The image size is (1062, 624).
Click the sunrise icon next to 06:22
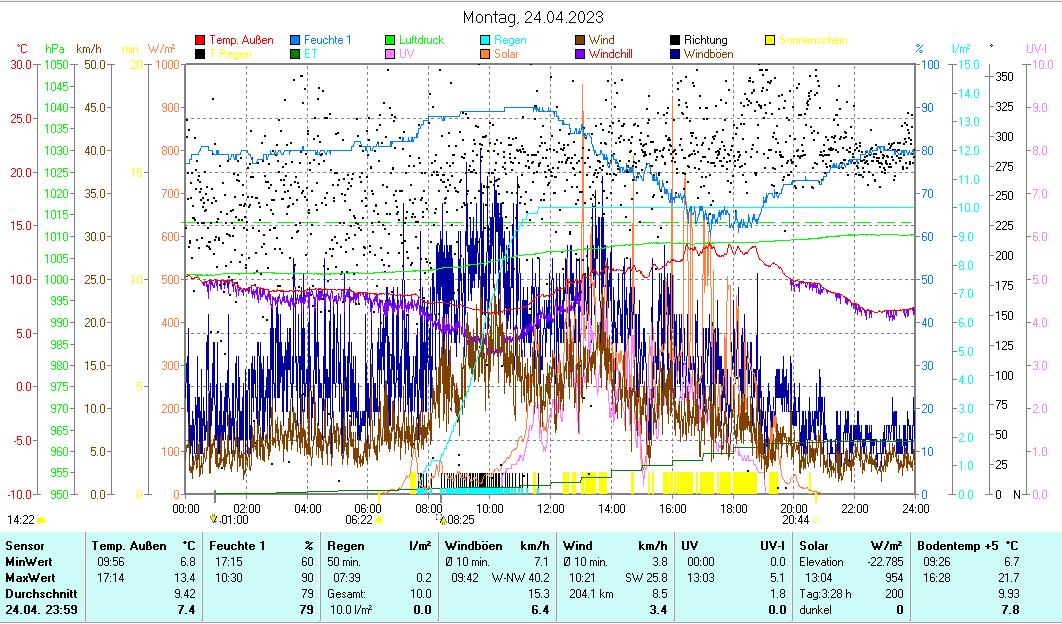click(x=379, y=520)
